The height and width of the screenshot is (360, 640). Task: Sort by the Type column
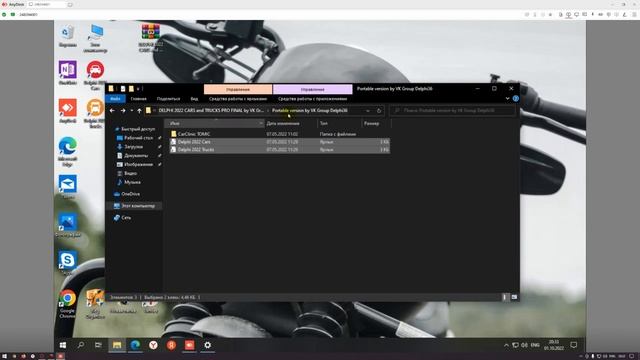click(324, 123)
